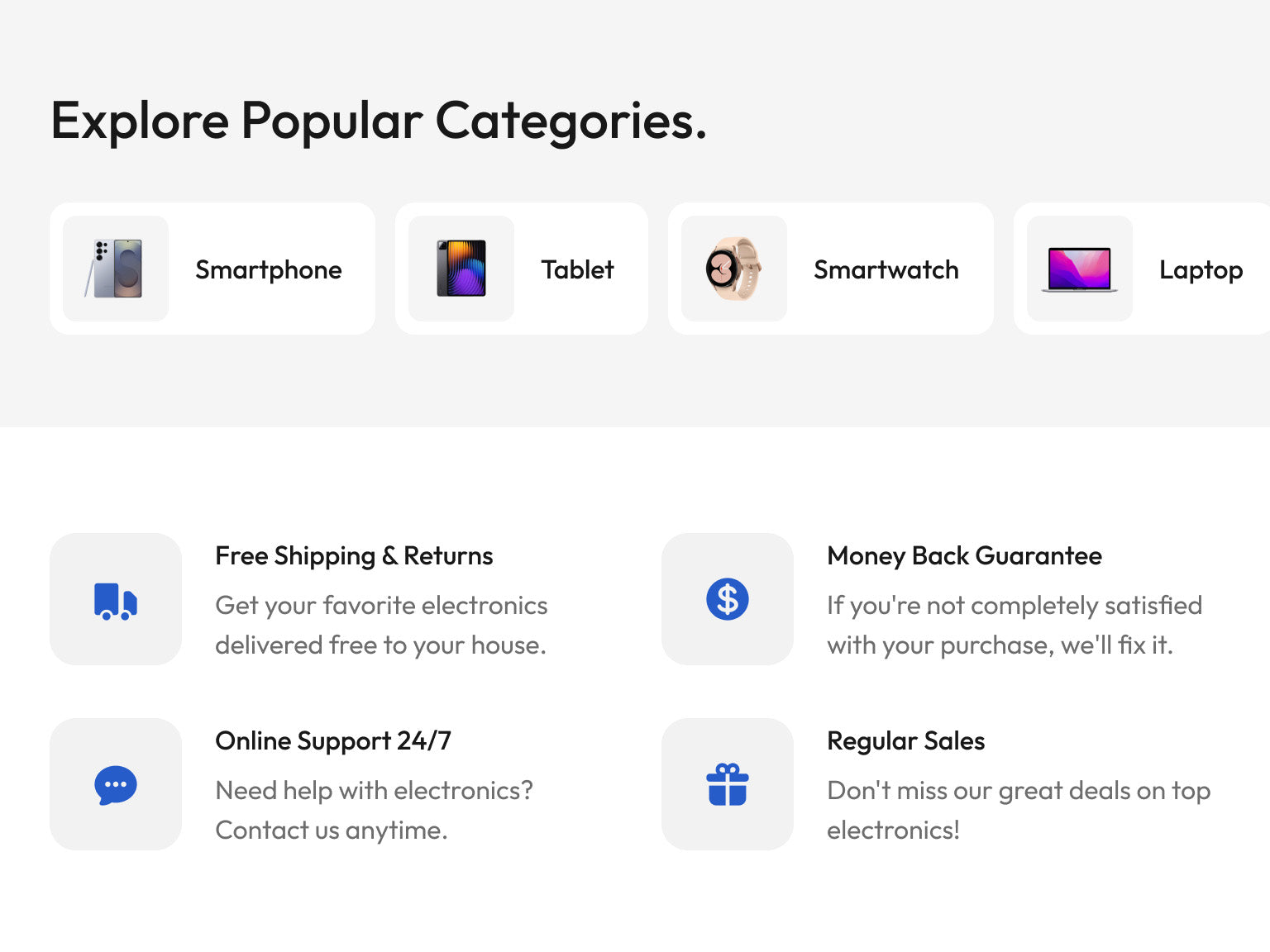This screenshot has height=952, width=1270.
Task: Select the Laptop category label
Action: pos(1201,270)
